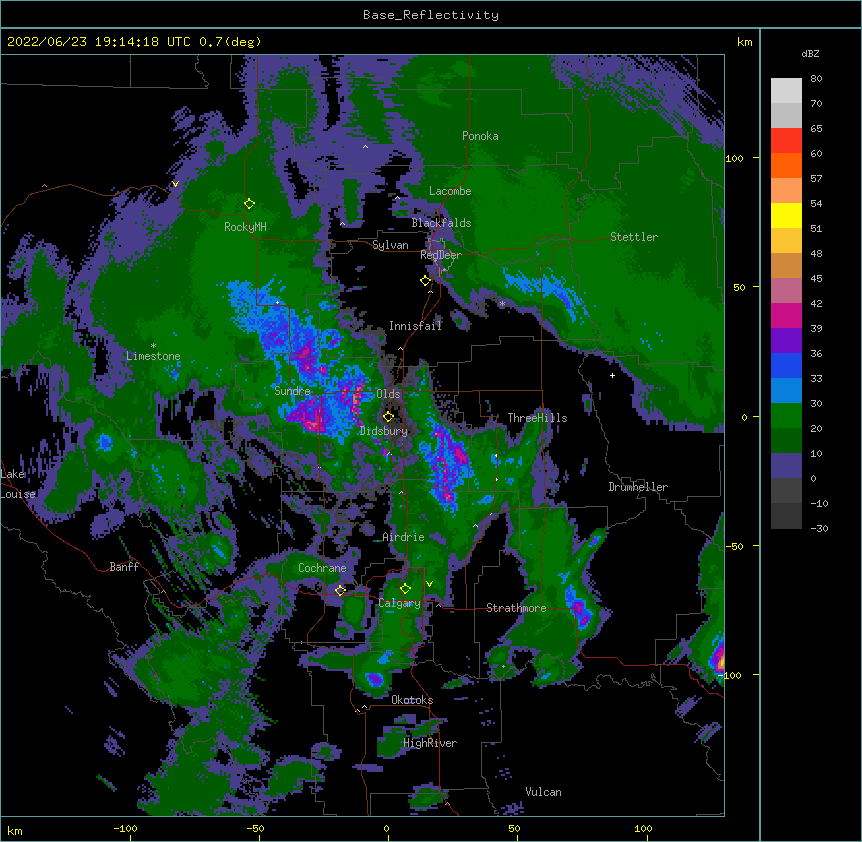Click the Sylvan city label
The height and width of the screenshot is (842, 862).
(390, 245)
